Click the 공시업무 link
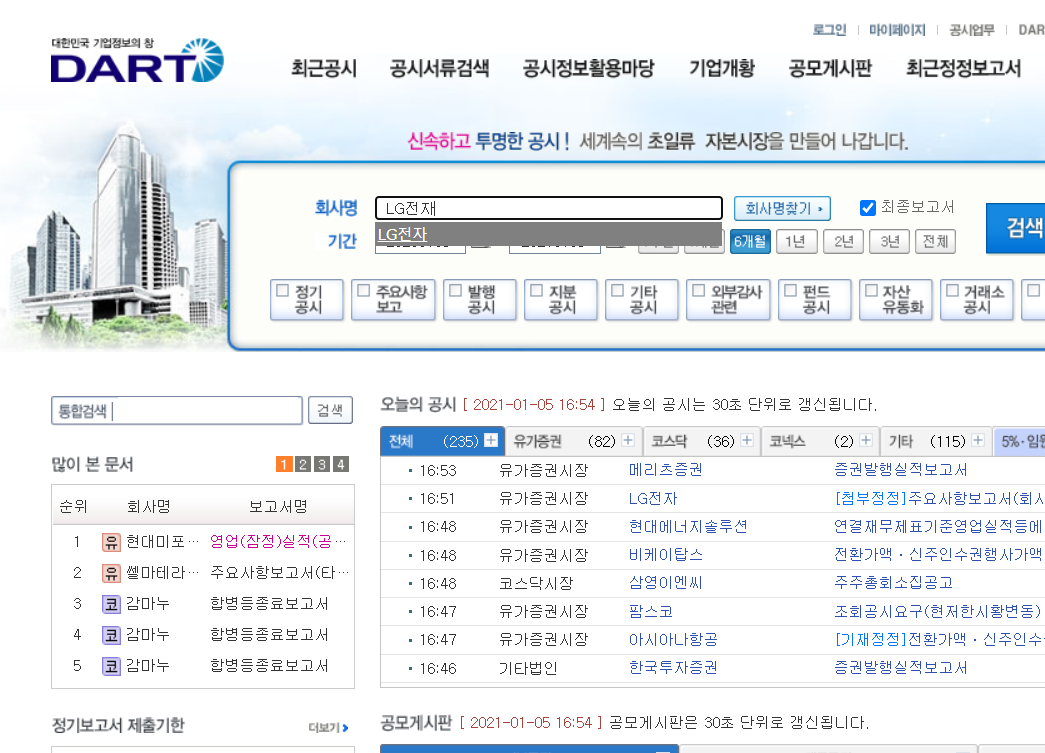The width and height of the screenshot is (1045, 753). (971, 30)
